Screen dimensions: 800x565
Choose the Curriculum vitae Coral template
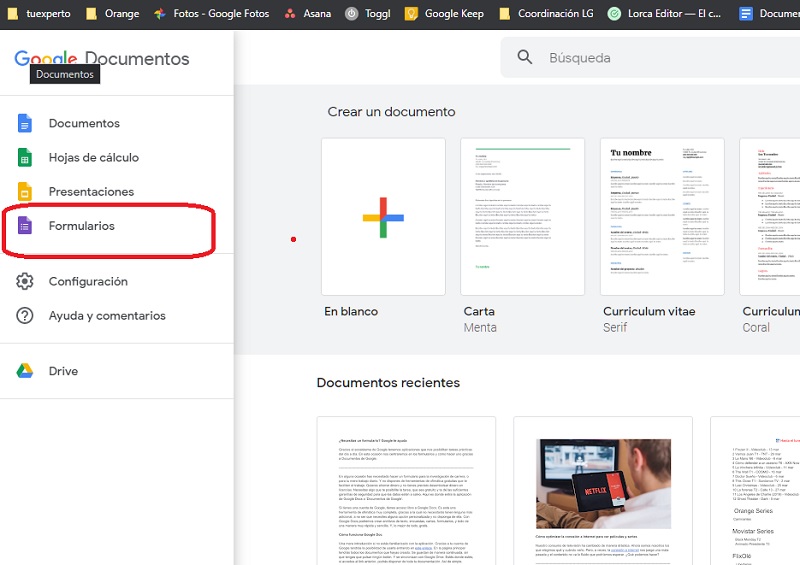click(x=770, y=217)
